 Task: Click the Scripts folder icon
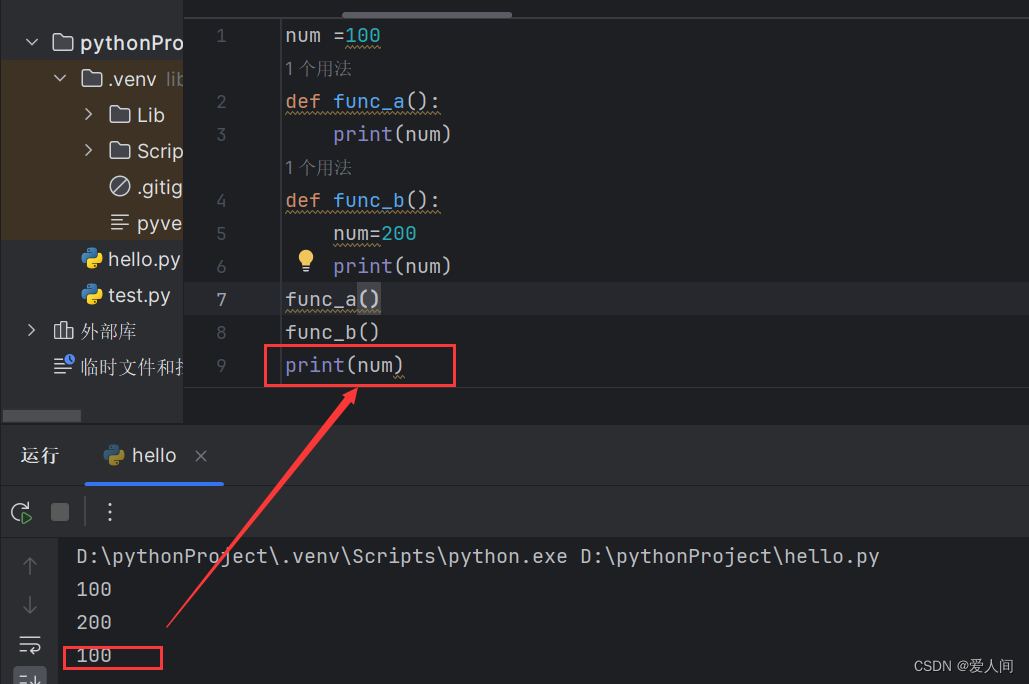click(x=119, y=151)
